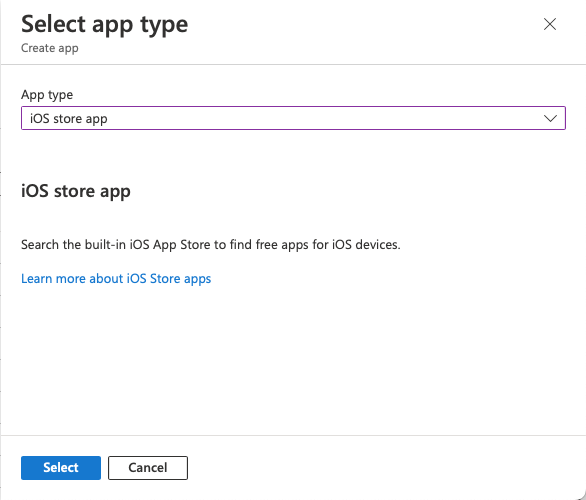Abort app creation using Cancel
The image size is (586, 500).
(148, 467)
